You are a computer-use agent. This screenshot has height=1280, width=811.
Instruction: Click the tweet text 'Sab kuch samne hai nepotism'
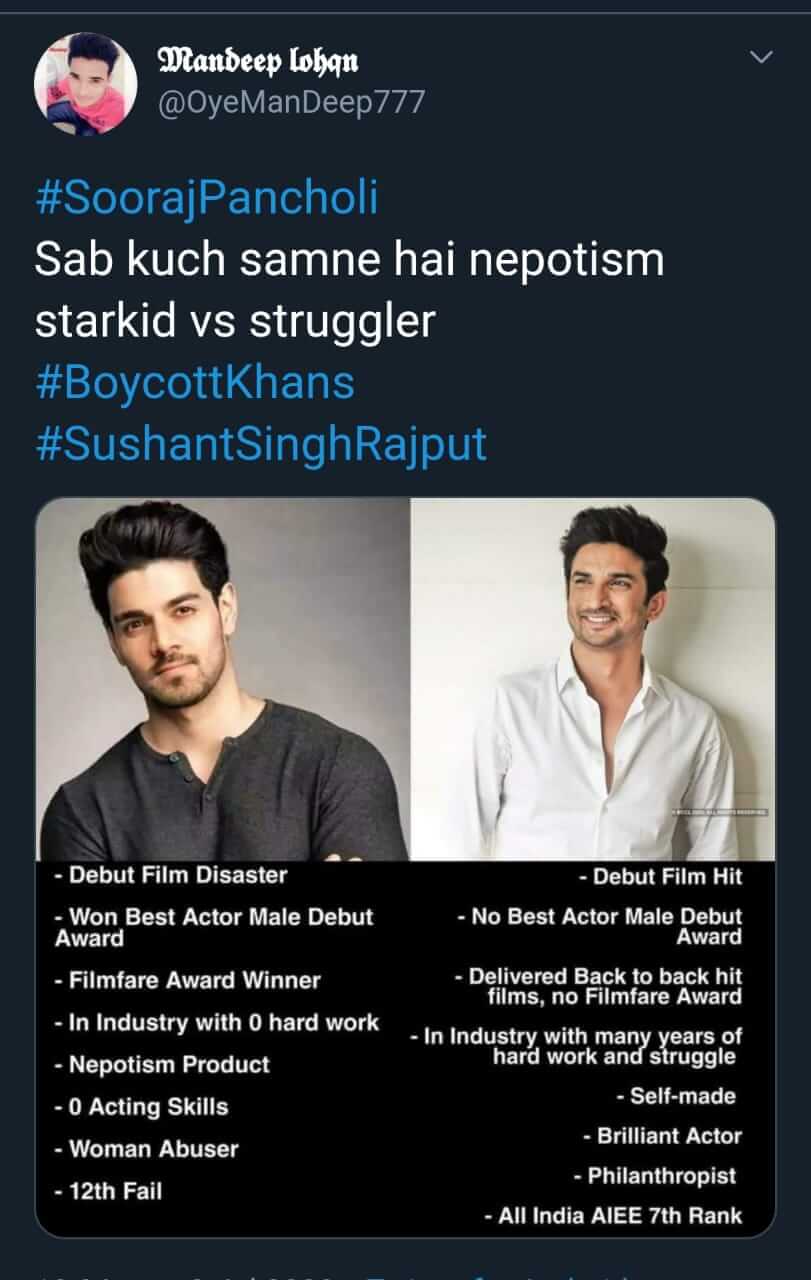[x=349, y=259]
